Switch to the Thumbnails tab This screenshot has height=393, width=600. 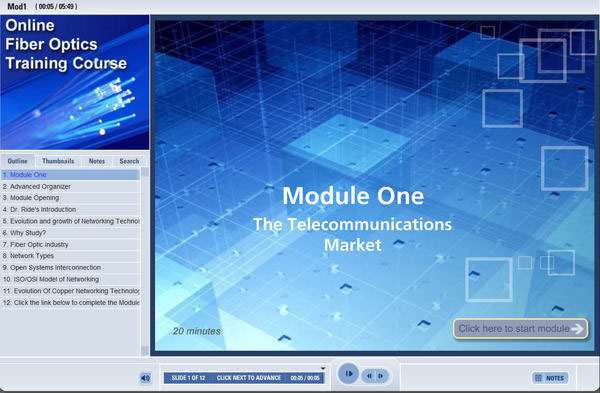[x=58, y=161]
